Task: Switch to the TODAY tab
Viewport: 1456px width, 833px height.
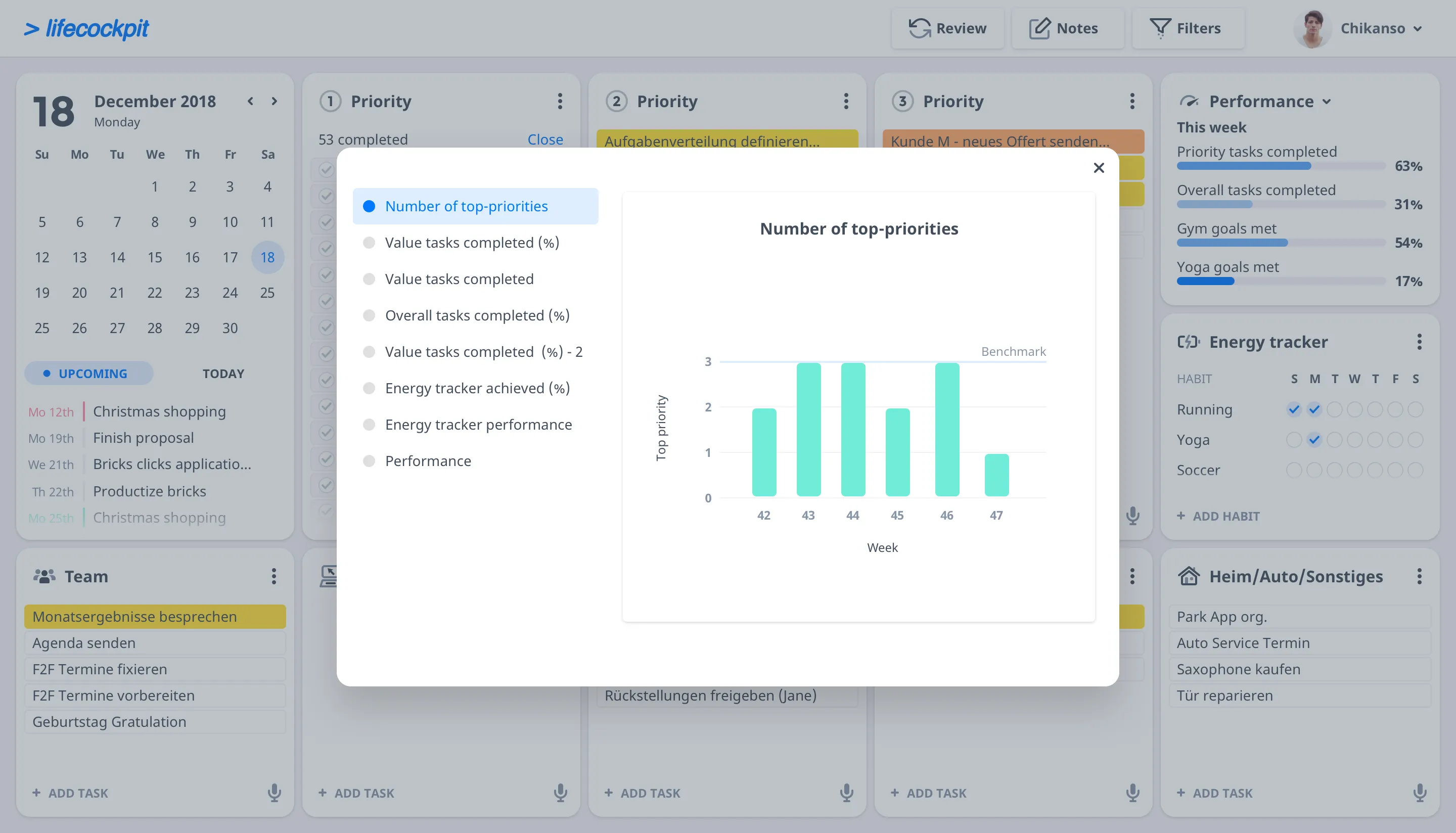Action: (x=223, y=374)
